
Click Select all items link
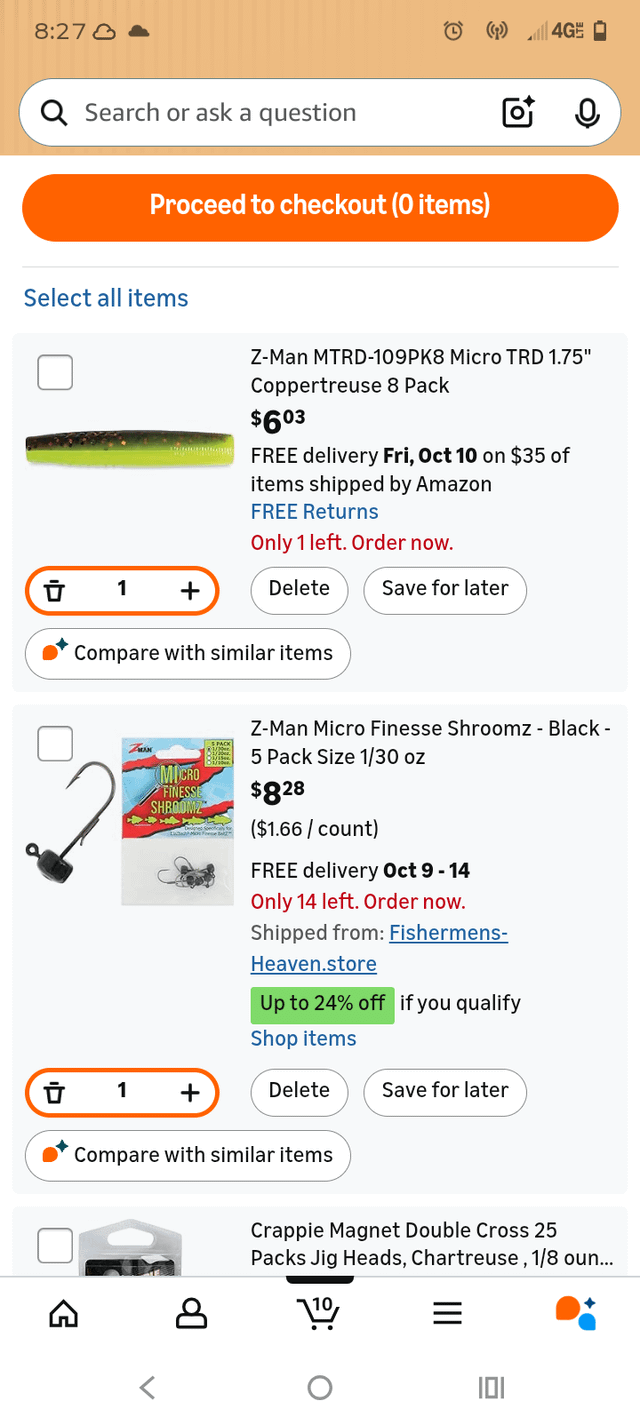[106, 298]
